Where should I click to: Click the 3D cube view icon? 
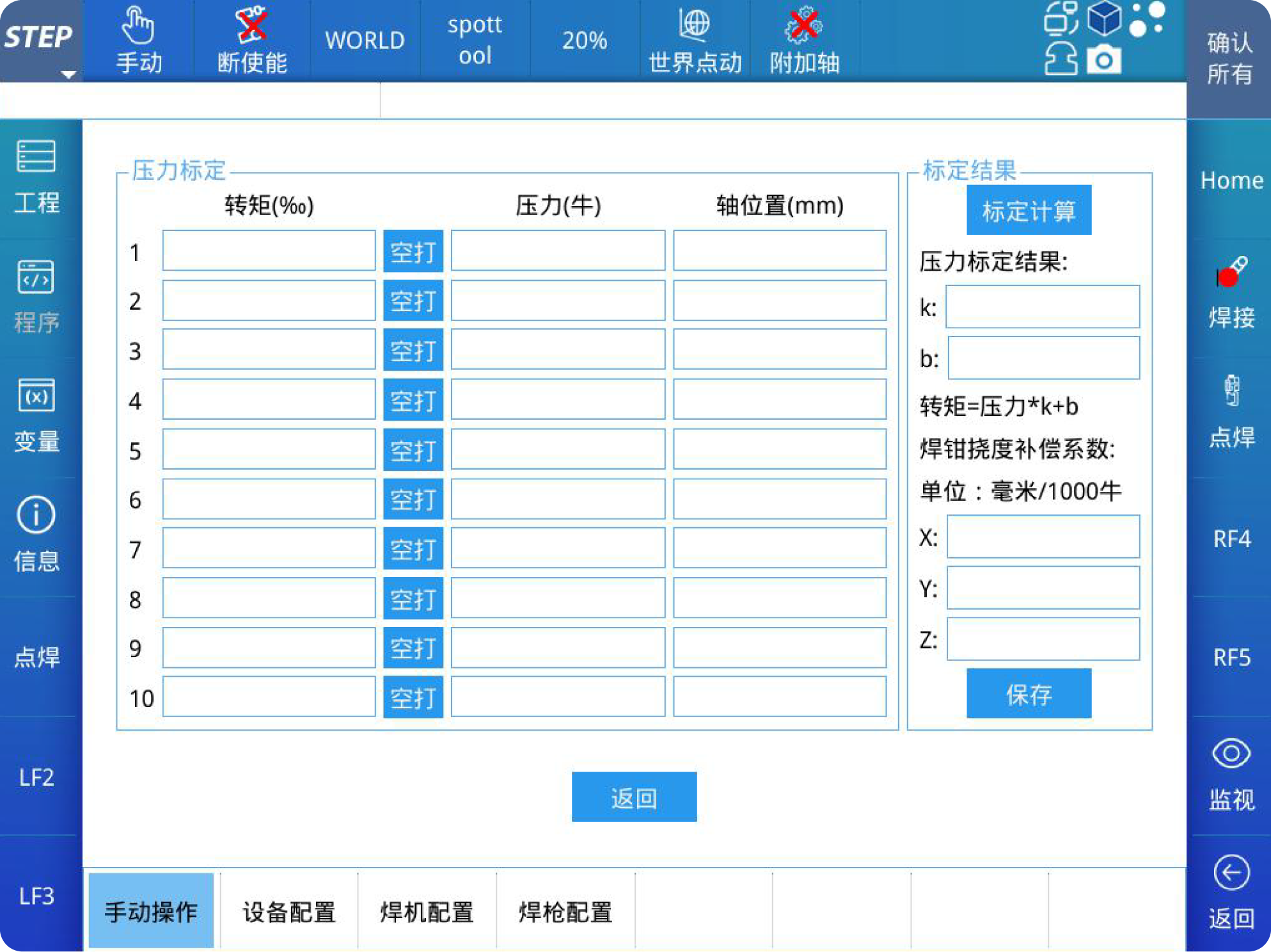click(x=1104, y=18)
